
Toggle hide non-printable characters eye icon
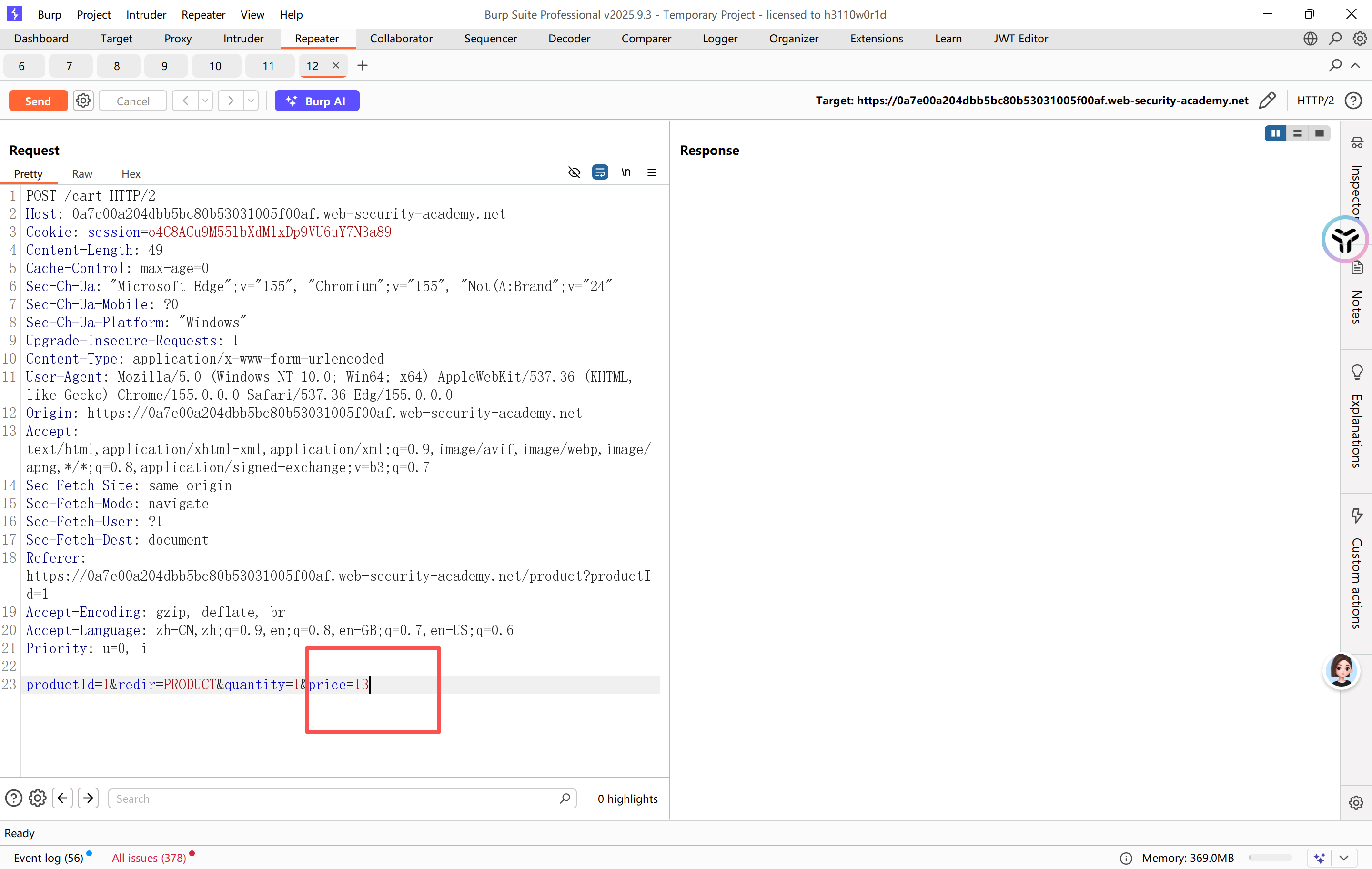(x=575, y=172)
